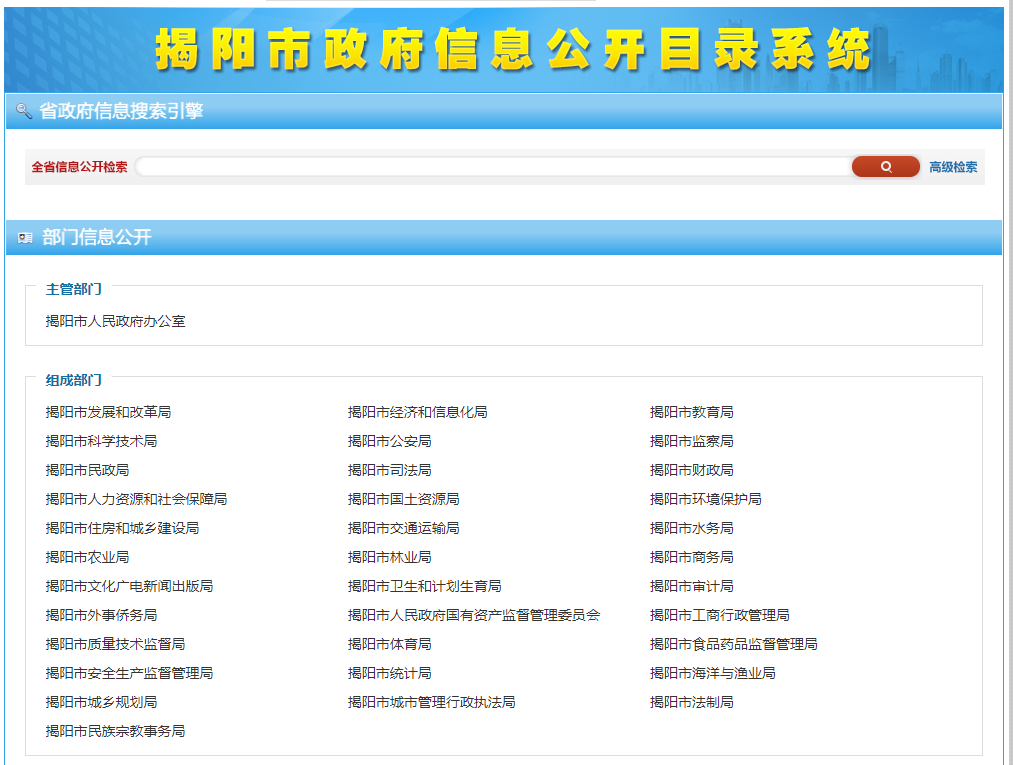Open 揭阳市环境保护局 link

(705, 499)
